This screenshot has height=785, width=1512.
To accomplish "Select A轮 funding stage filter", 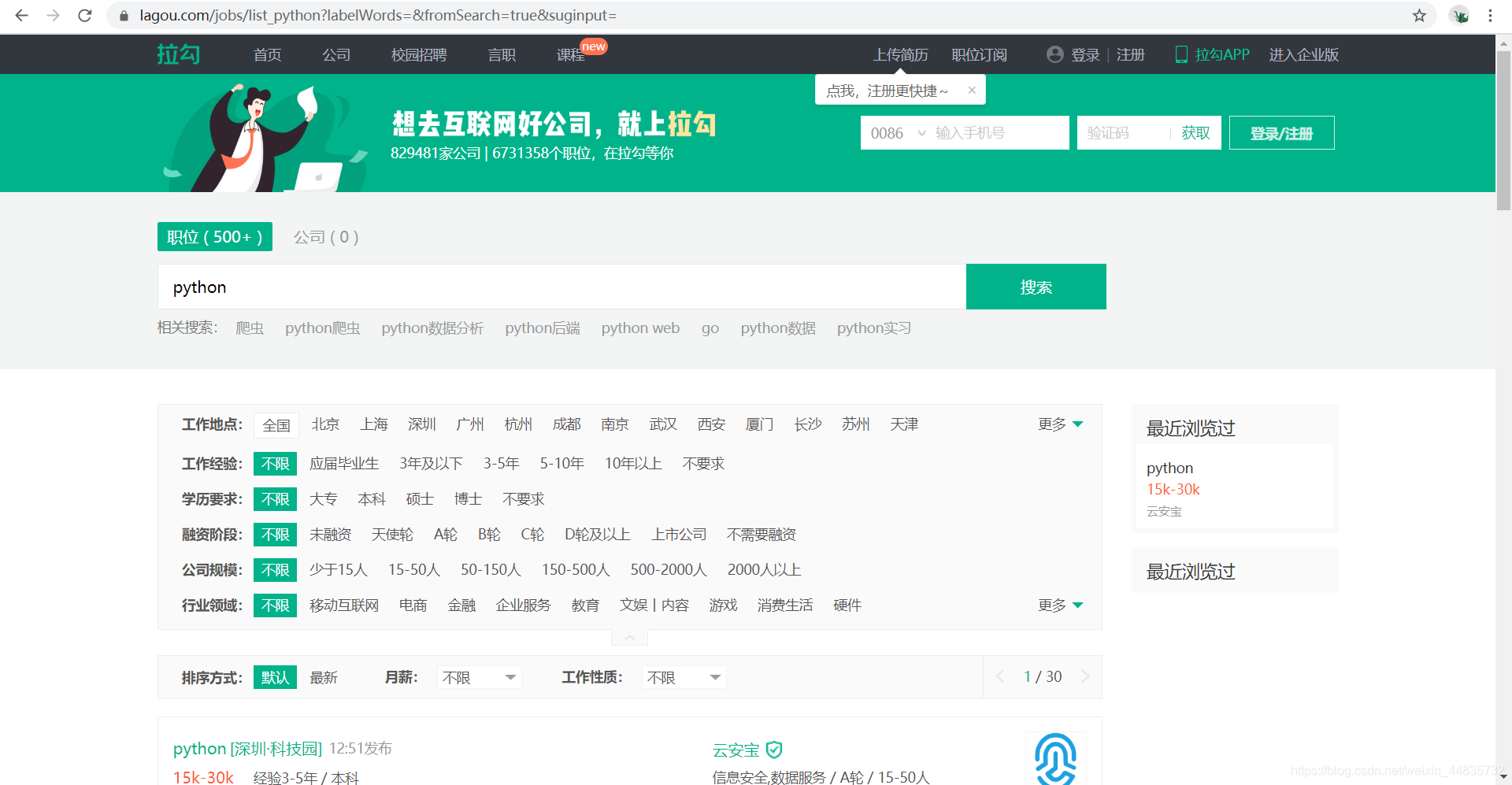I will coord(446,535).
